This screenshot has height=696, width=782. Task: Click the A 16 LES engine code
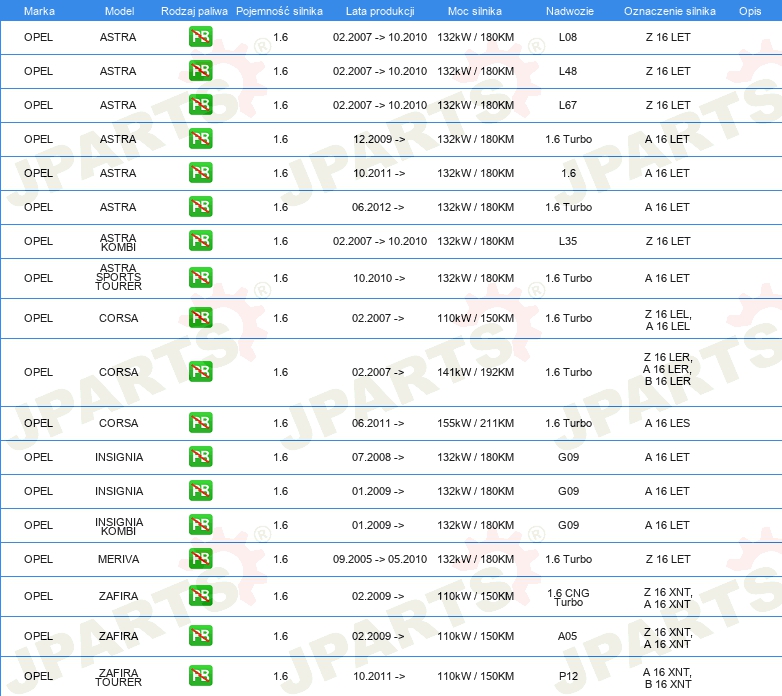click(x=667, y=423)
